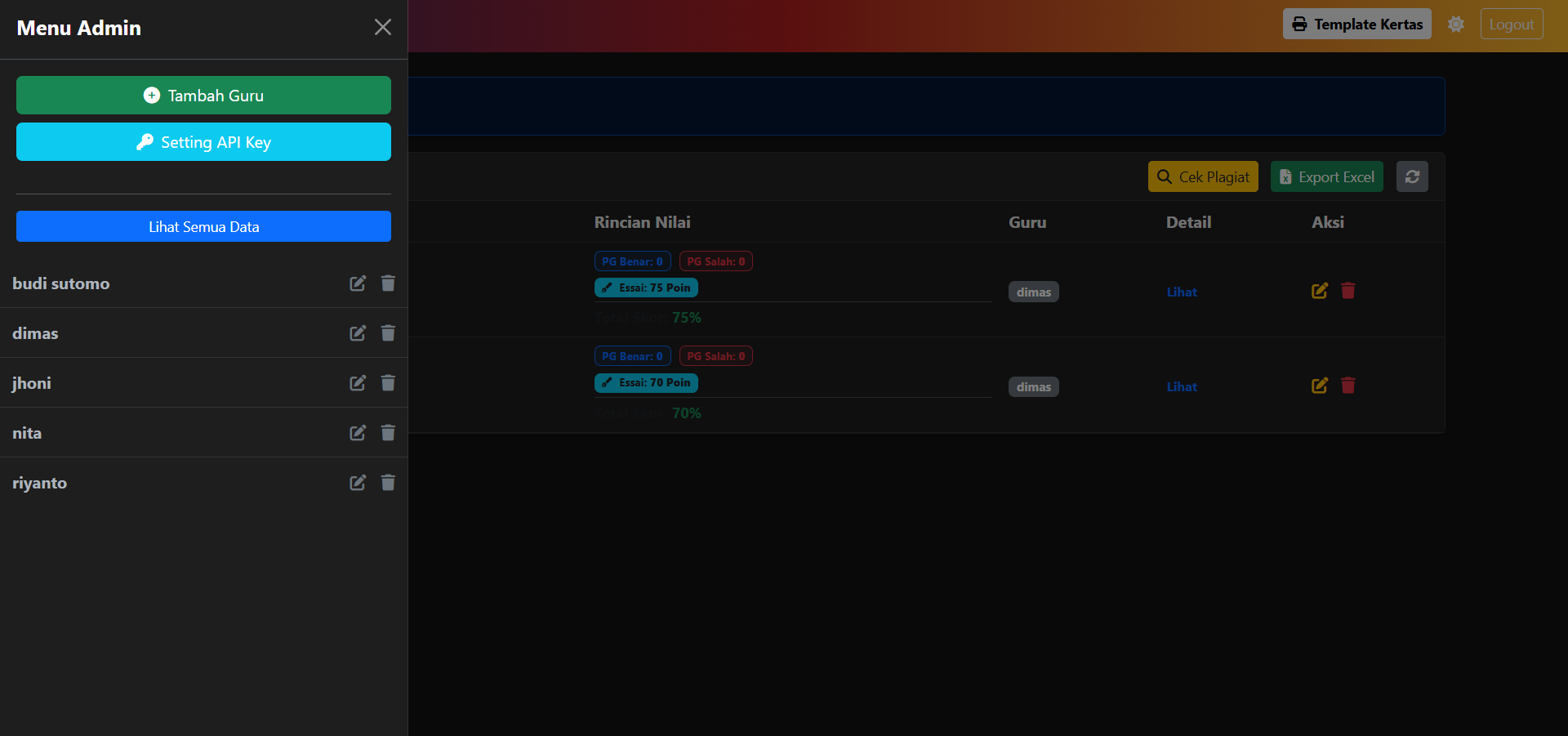Delete teacher budi sutomo via trash icon
Viewport: 1568px width, 736px height.
coord(388,283)
